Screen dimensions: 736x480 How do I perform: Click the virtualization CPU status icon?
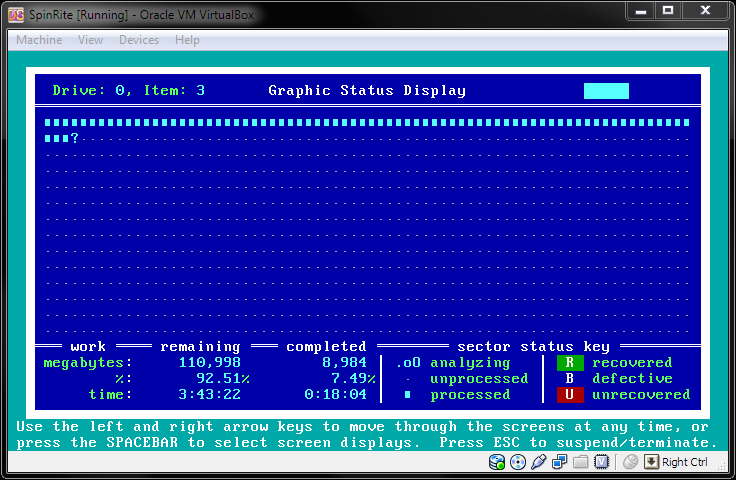602,462
